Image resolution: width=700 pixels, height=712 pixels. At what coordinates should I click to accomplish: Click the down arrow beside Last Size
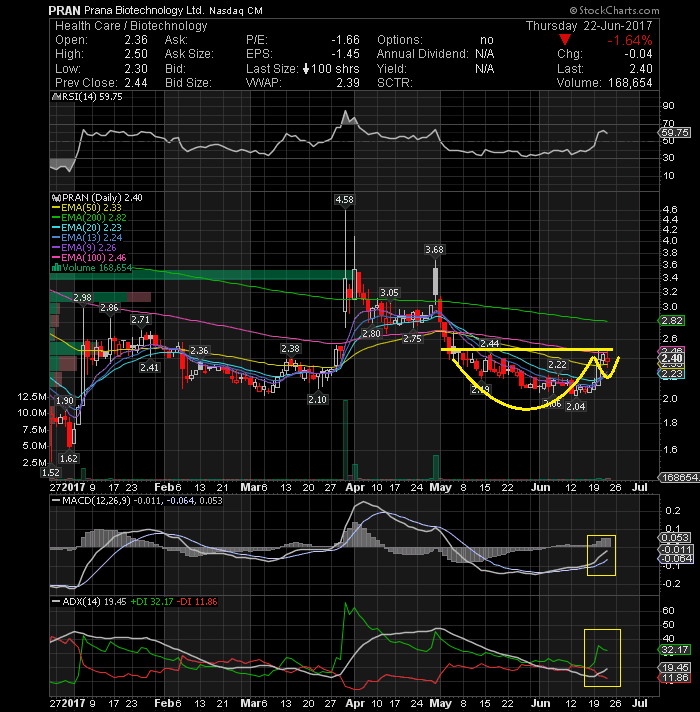tap(306, 69)
